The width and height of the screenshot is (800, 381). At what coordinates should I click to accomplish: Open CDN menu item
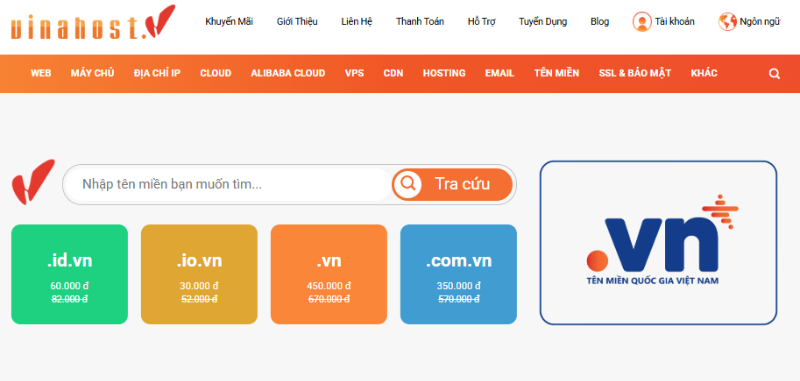click(x=393, y=73)
